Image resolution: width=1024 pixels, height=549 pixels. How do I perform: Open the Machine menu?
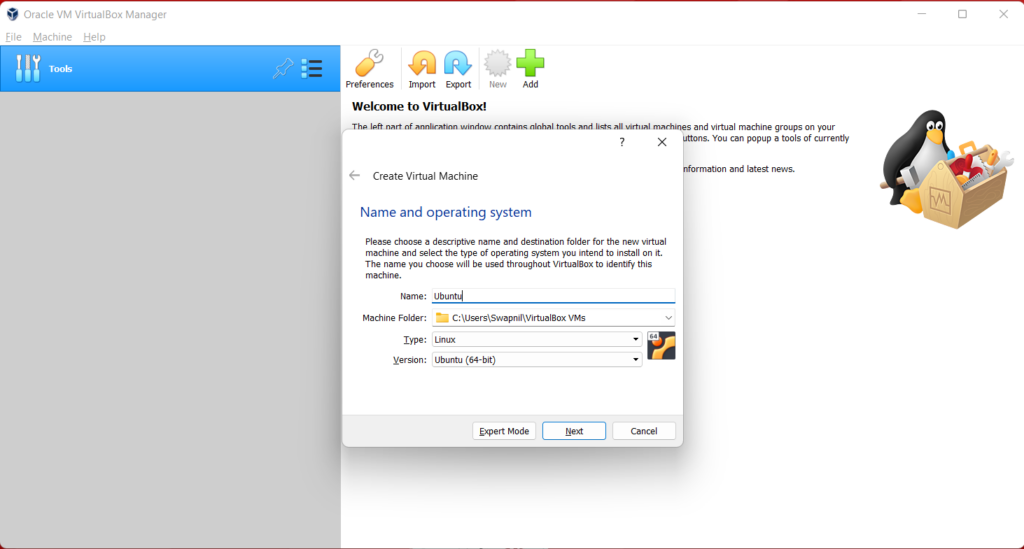pos(52,37)
